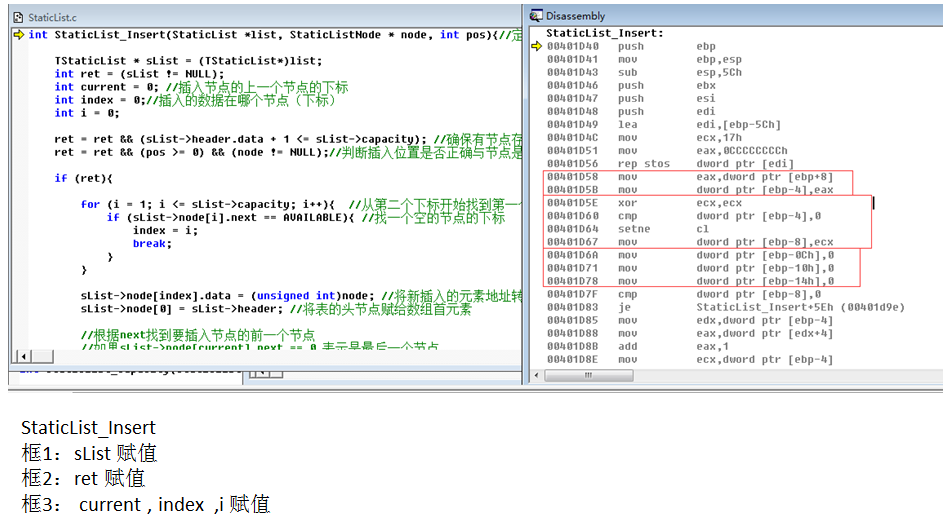Click the line 'TStaticList * sList = (TStaticList*)list;'
The image size is (949, 532).
click(188, 61)
